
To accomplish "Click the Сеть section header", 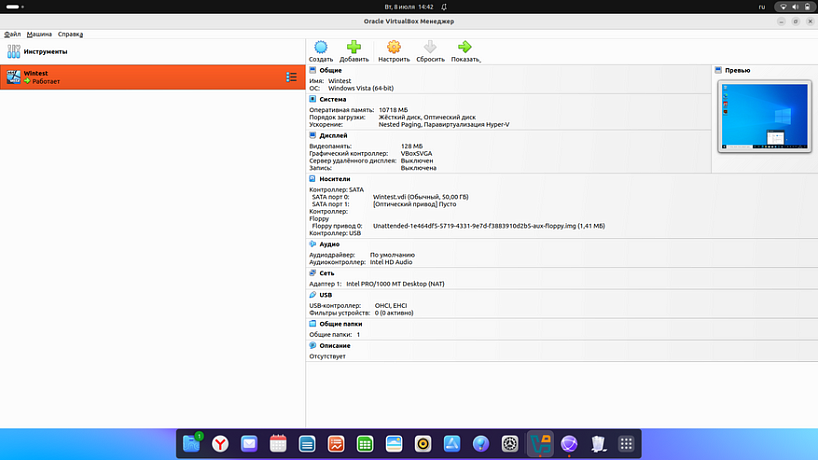I will coord(327,272).
